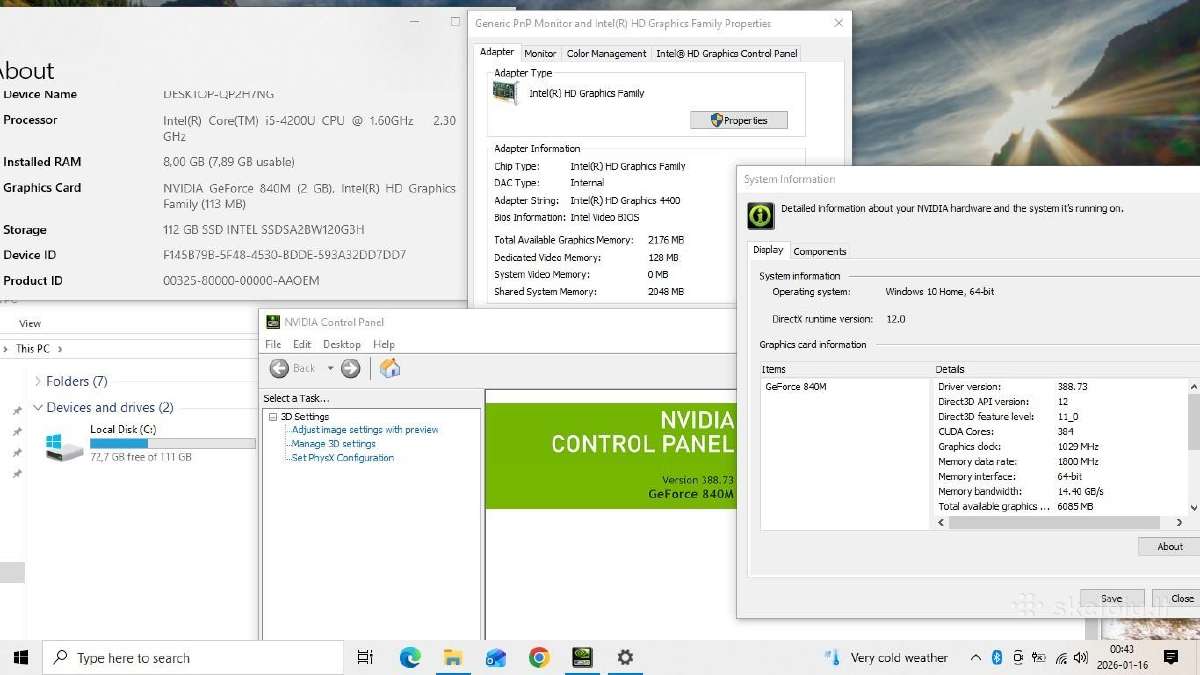Click the adapter Properties button
1200x675 pixels.
739,120
